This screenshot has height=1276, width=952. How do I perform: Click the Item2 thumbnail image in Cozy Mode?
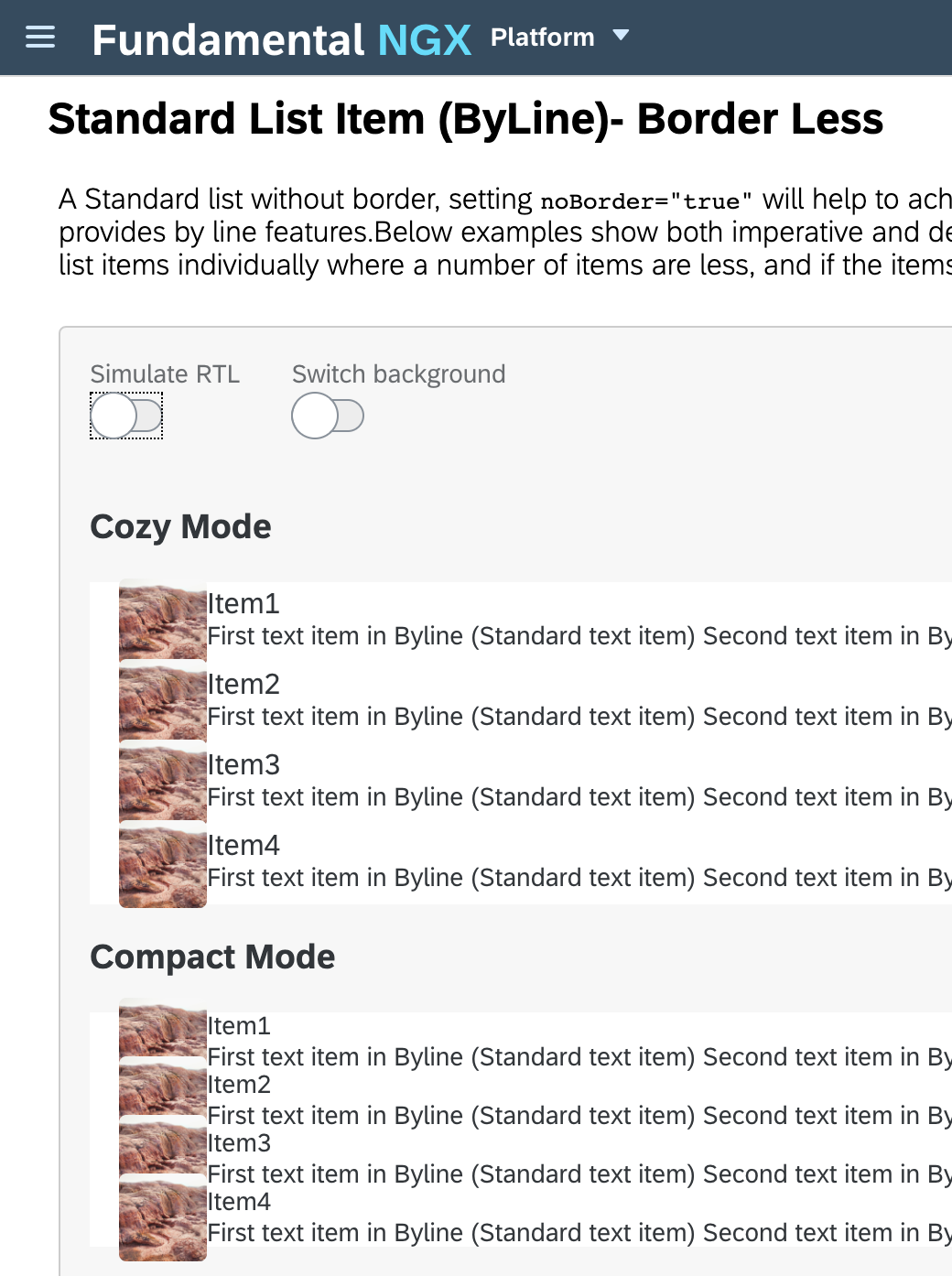(x=162, y=700)
